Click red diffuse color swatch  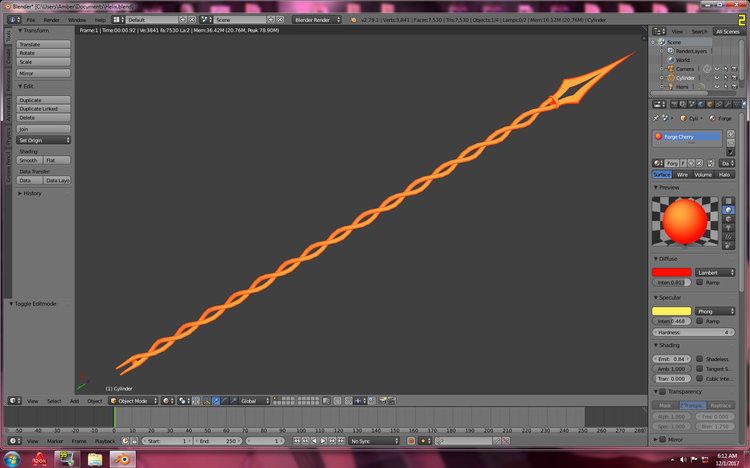[672, 272]
